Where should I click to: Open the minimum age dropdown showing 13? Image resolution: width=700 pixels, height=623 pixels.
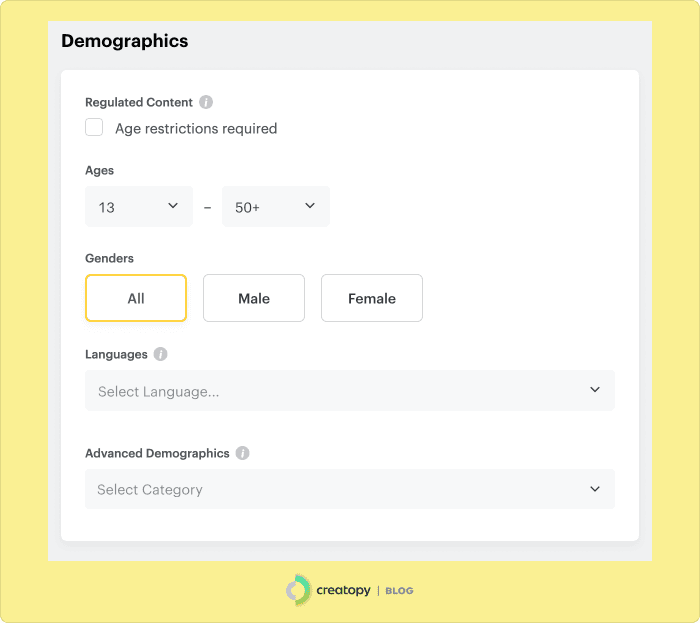click(x=138, y=207)
